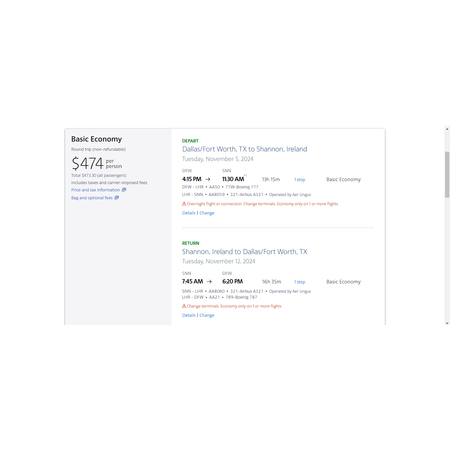Click Dallas/Fort Worth to Shannon heading
This screenshot has height=450, width=450.
[245, 149]
